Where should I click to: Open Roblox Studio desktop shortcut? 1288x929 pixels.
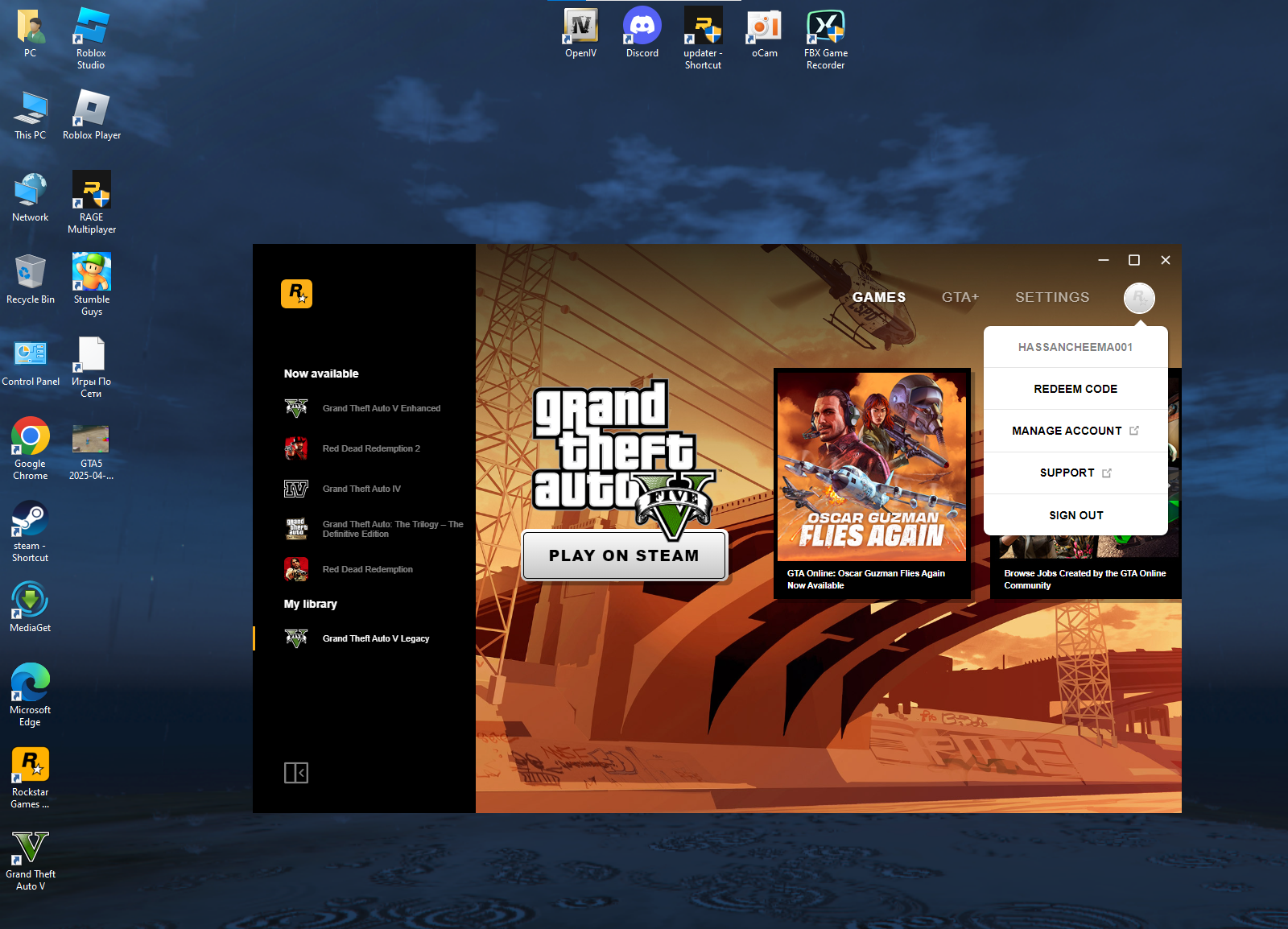click(x=91, y=38)
